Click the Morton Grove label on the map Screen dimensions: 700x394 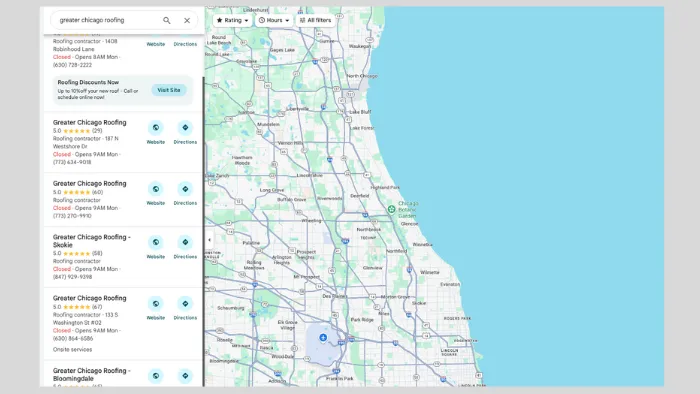(x=395, y=297)
